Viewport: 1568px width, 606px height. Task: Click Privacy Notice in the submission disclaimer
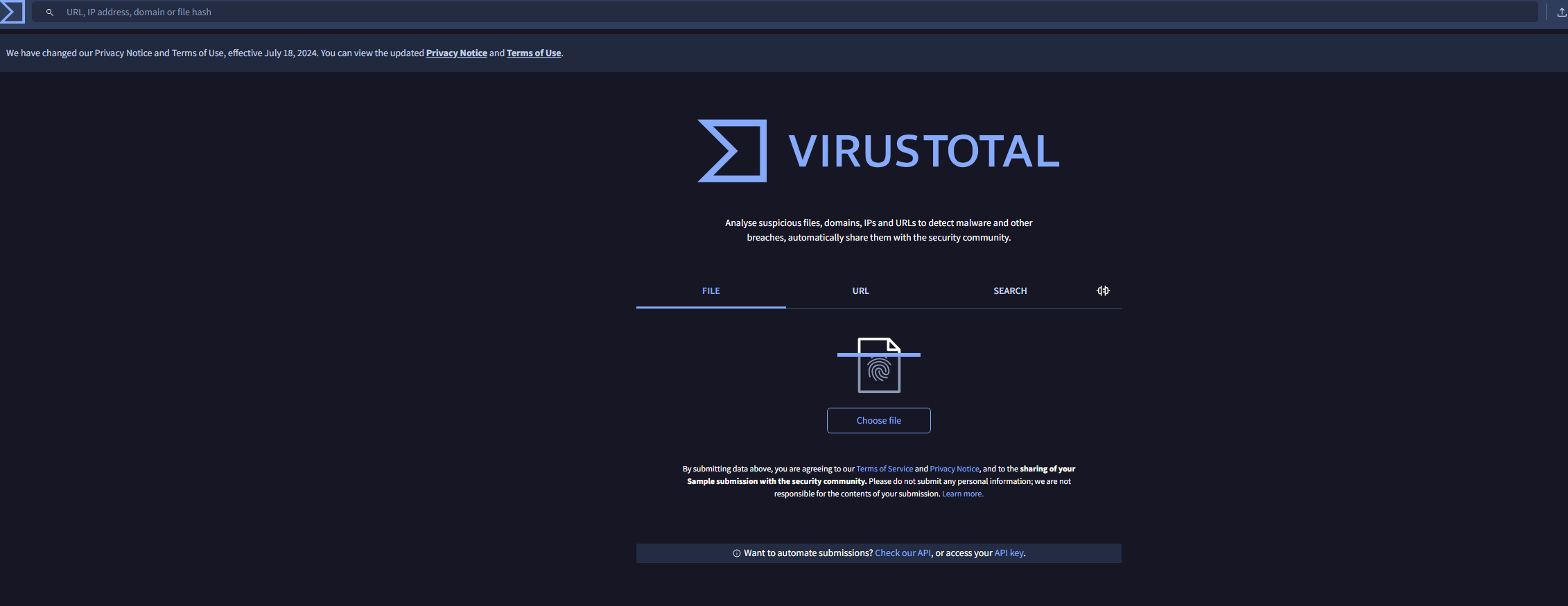coord(955,469)
